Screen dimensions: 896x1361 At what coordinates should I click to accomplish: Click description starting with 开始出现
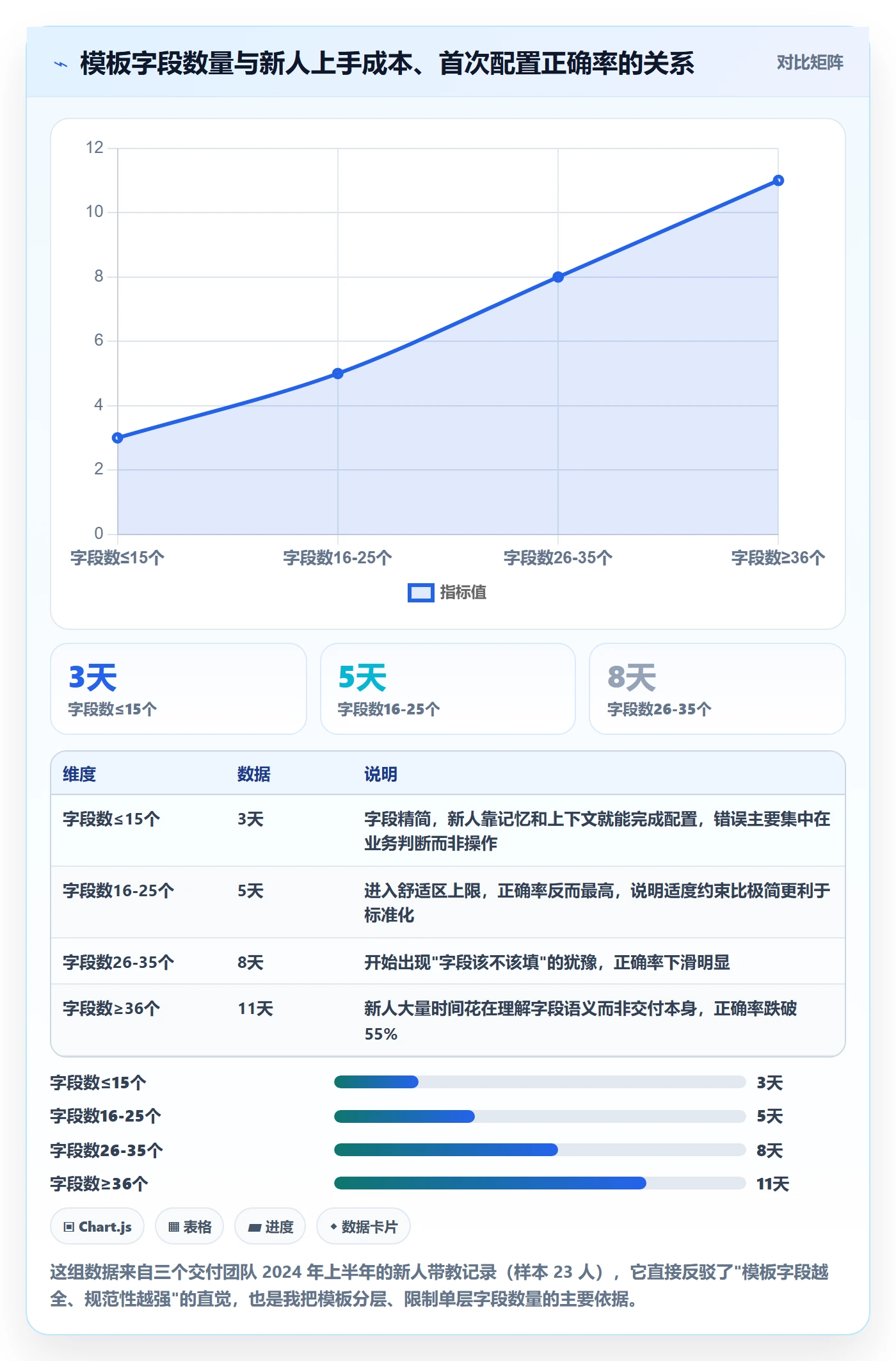[x=547, y=963]
